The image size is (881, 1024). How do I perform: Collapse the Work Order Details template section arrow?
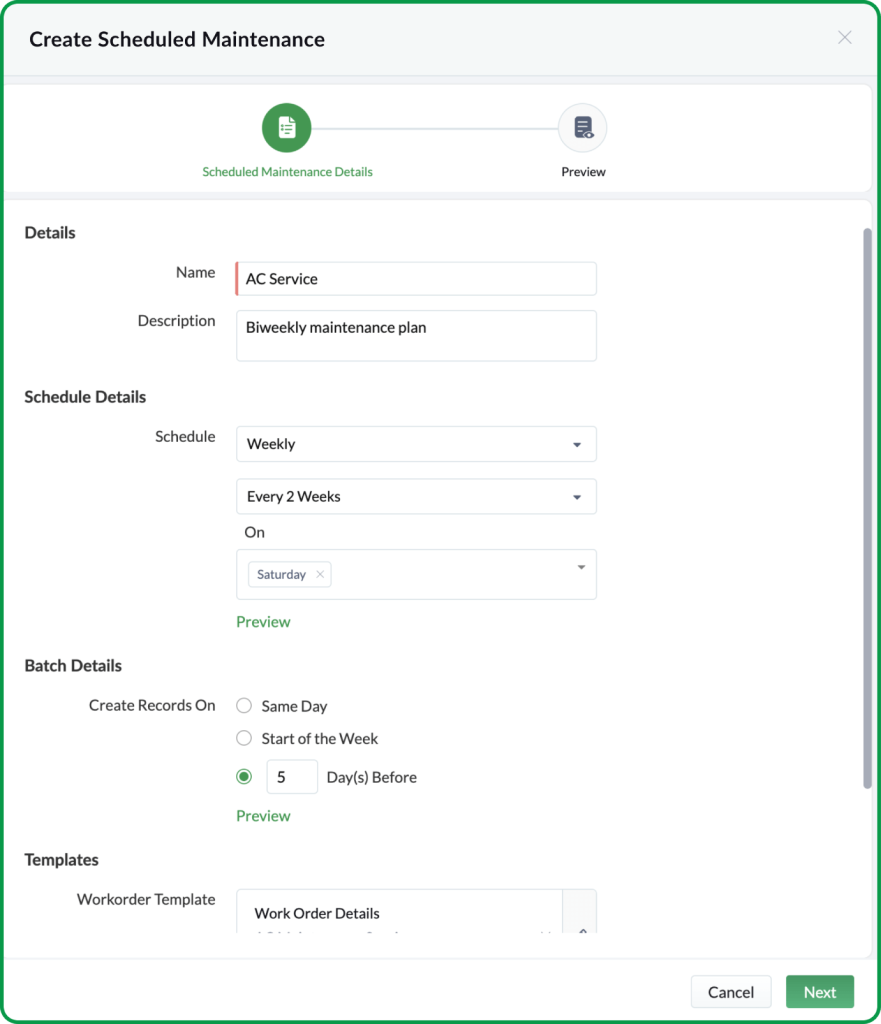[581, 931]
